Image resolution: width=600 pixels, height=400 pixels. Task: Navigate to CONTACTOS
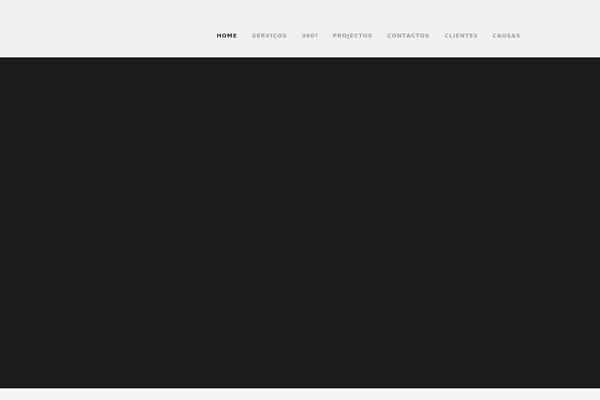[408, 36]
